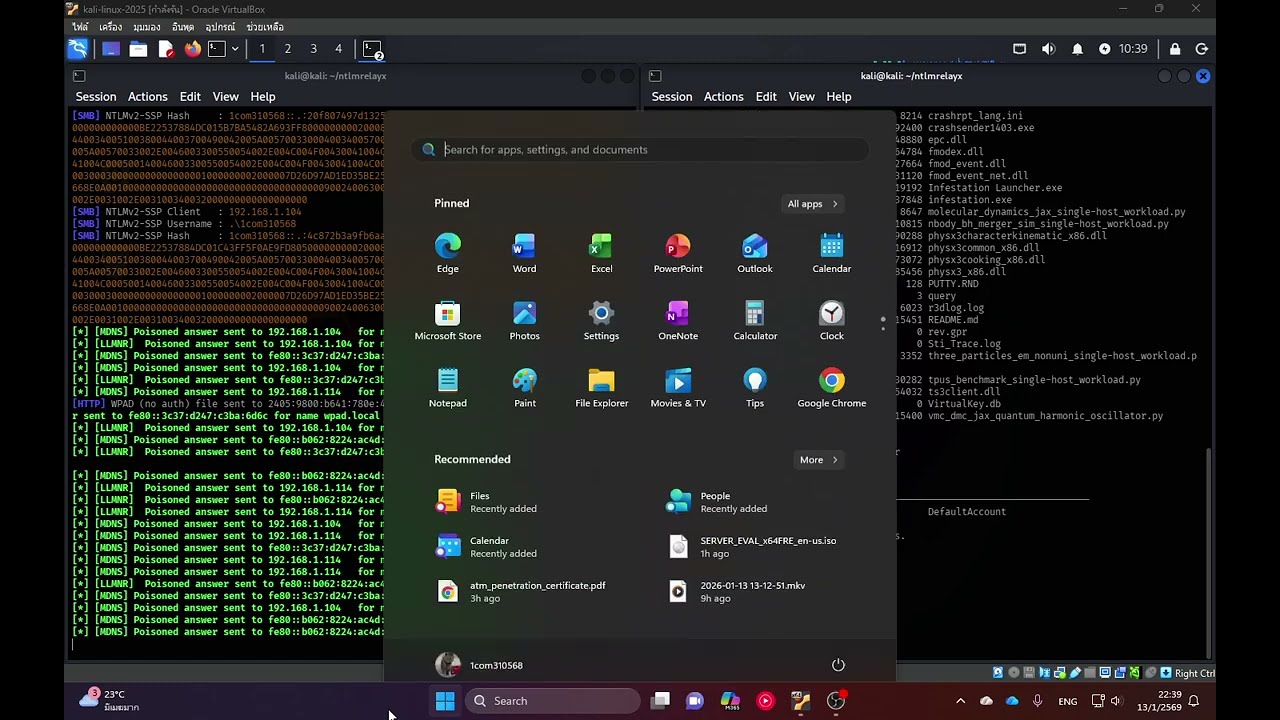The width and height of the screenshot is (1280, 720).
Task: Switch to Kali workspace 3
Action: [x=313, y=48]
